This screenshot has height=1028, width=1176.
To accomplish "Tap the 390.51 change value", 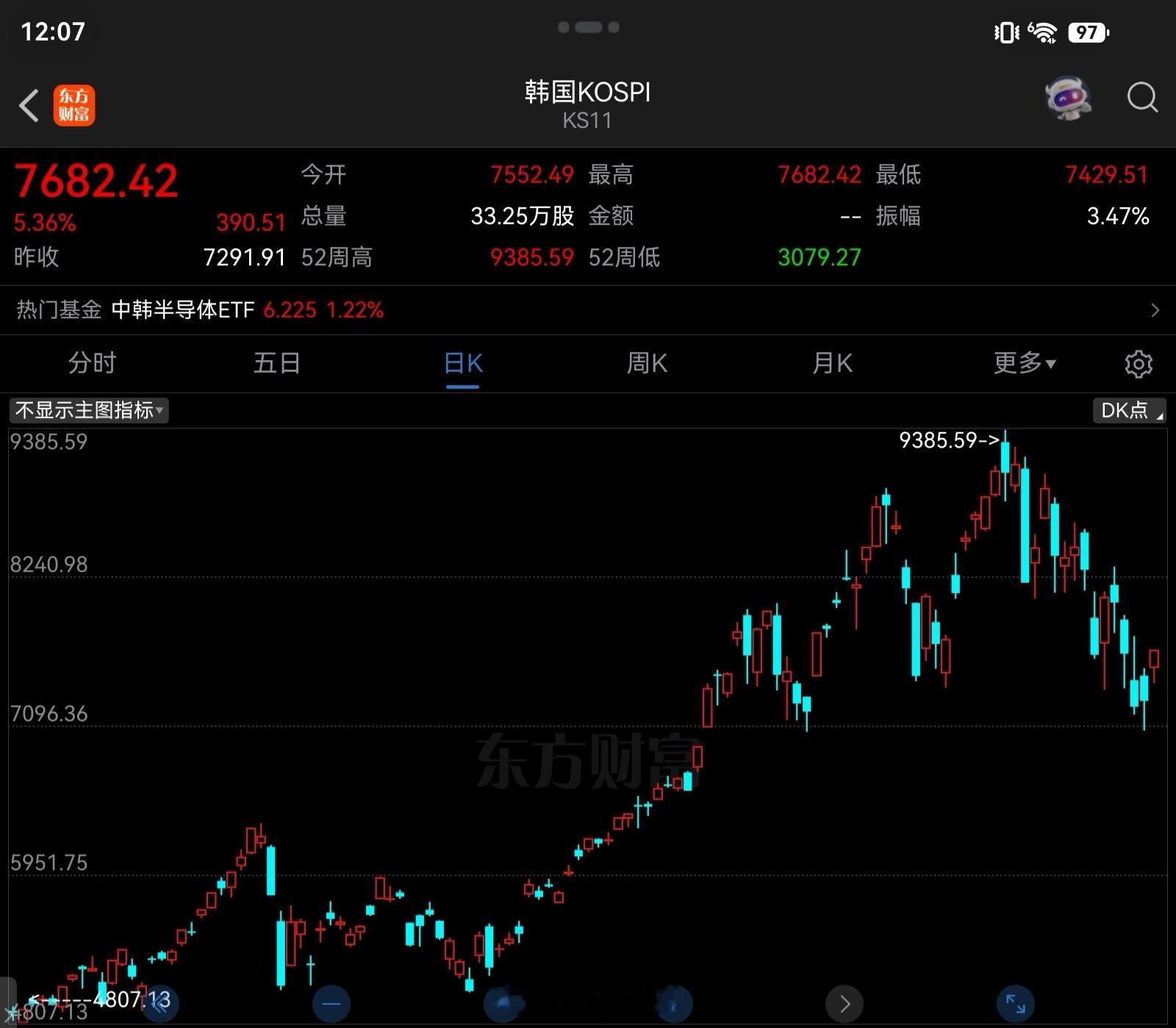I will [x=251, y=223].
